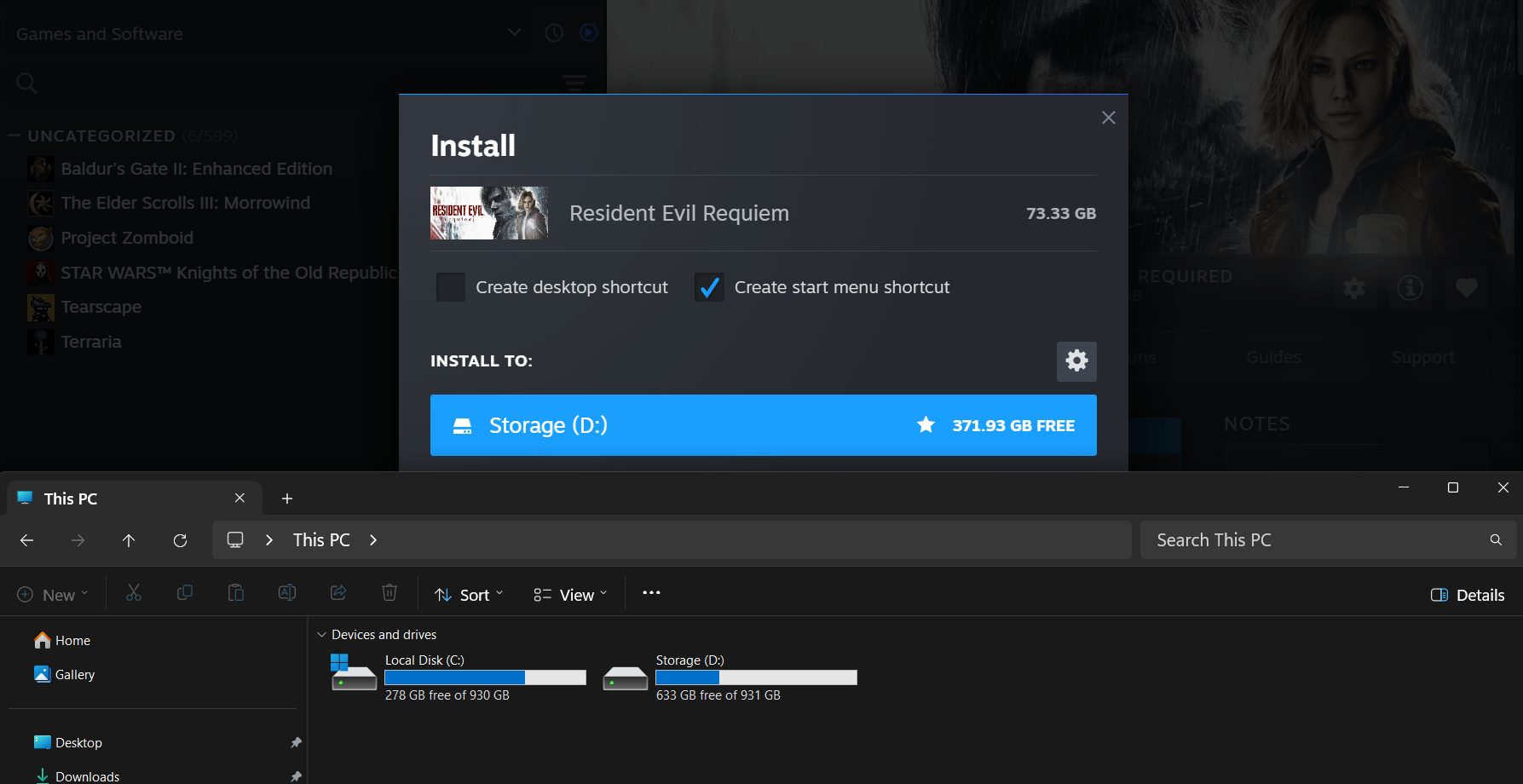Click the Search This PC field
1523x784 pixels.
point(1312,540)
